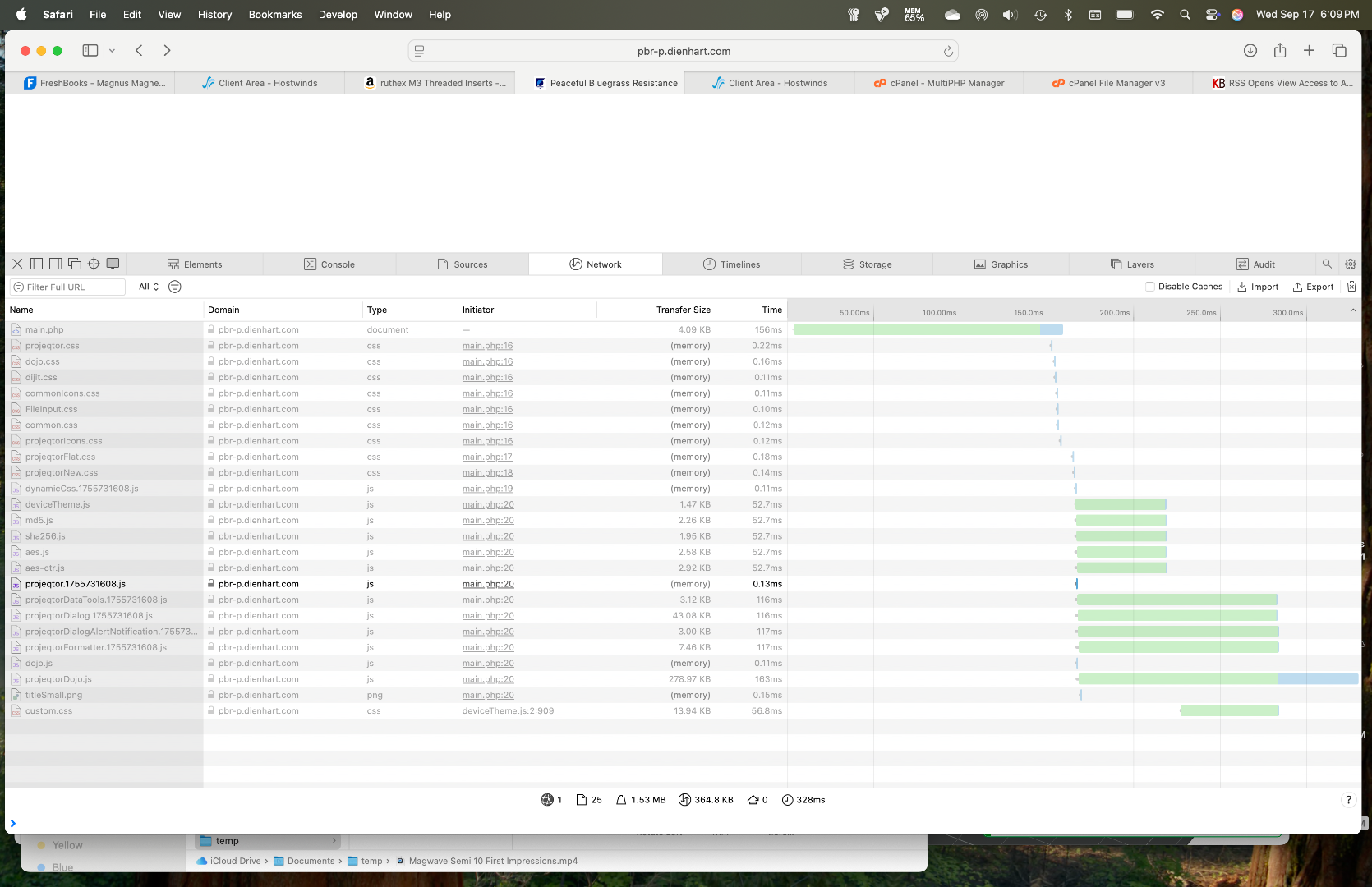Switch to the Console tab

329,264
